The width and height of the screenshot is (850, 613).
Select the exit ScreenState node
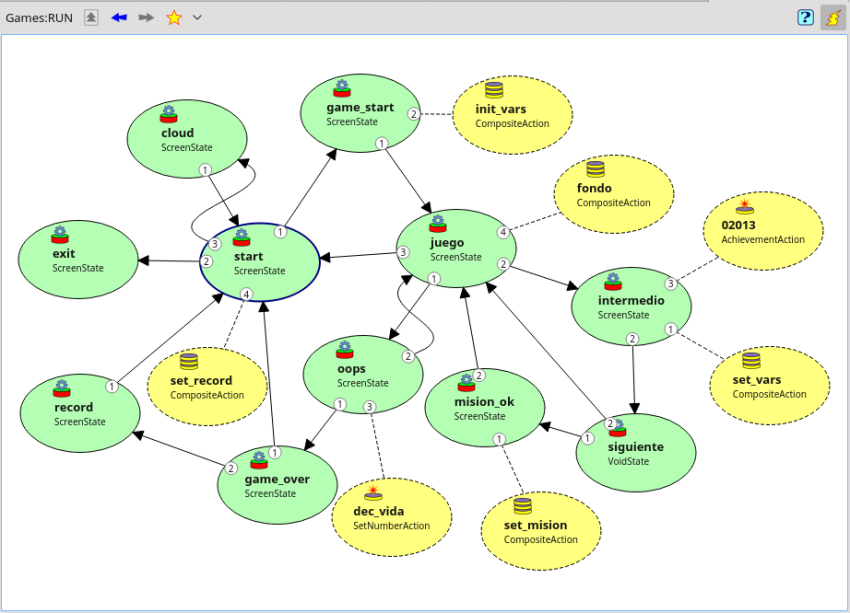coord(78,260)
